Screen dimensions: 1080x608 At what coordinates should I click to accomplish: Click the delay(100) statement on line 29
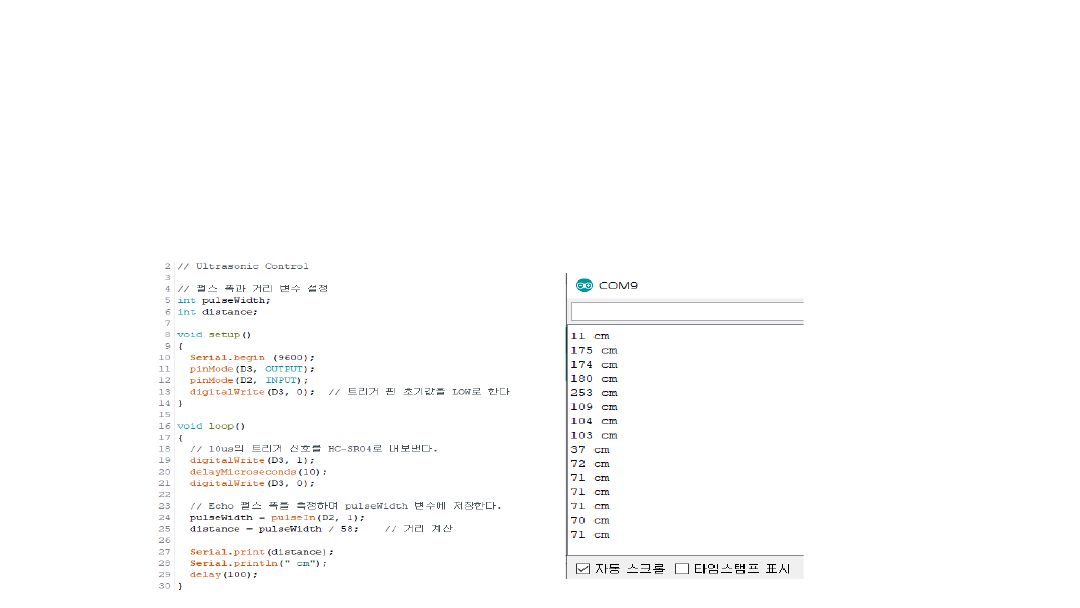point(223,575)
